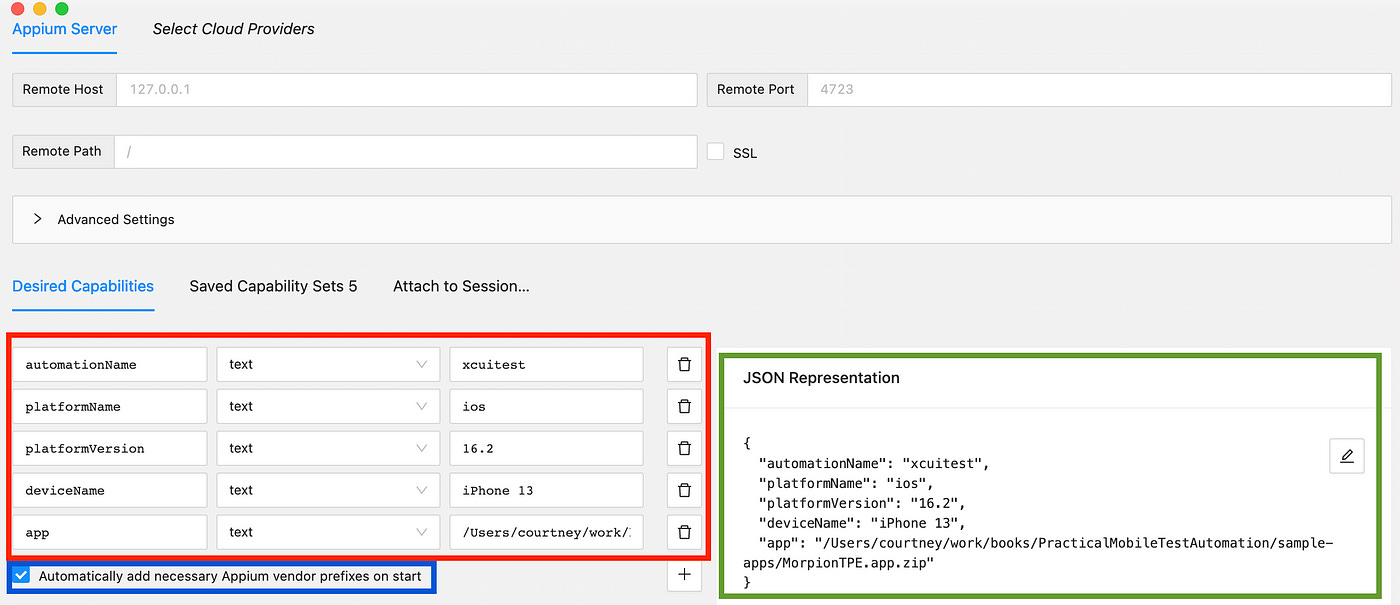
Task: Edit raw JSON with pencil icon
Action: 1346,456
